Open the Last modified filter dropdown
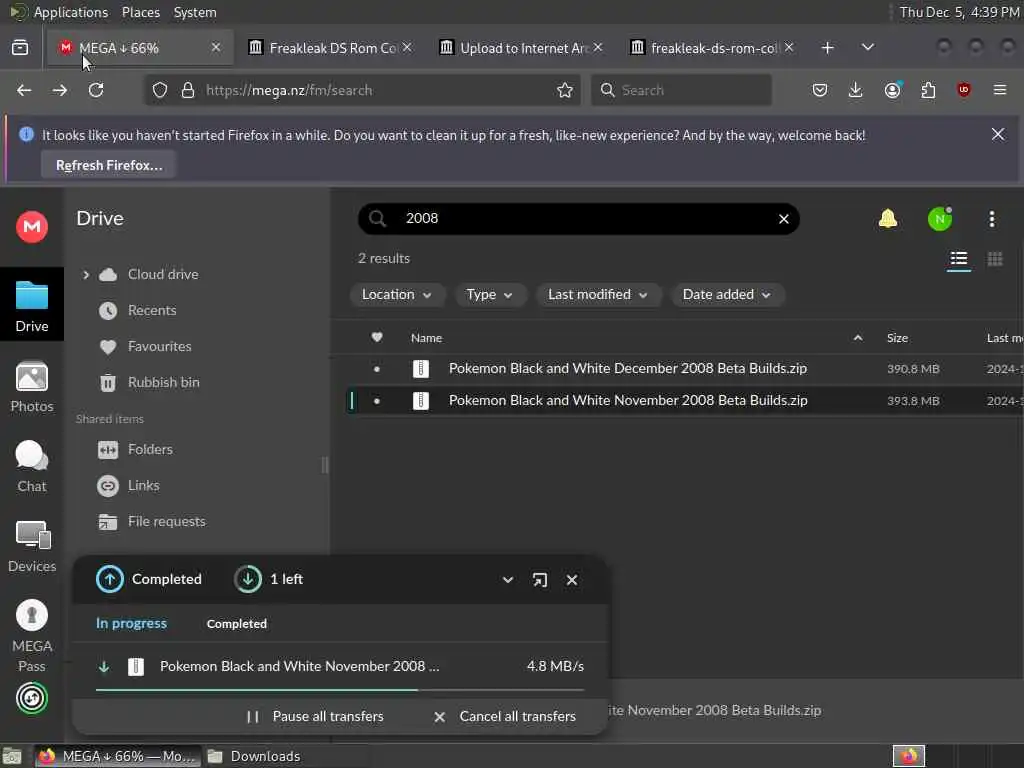Viewport: 1024px width, 768px height. 598,295
